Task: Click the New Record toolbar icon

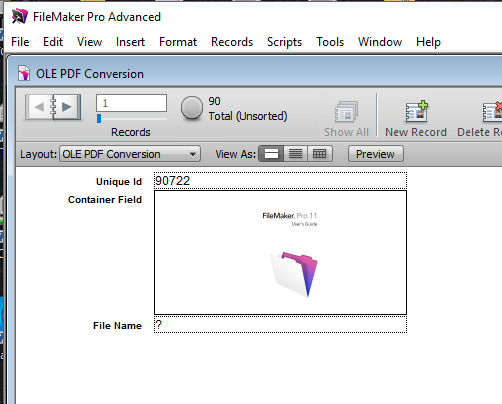Action: tap(416, 111)
